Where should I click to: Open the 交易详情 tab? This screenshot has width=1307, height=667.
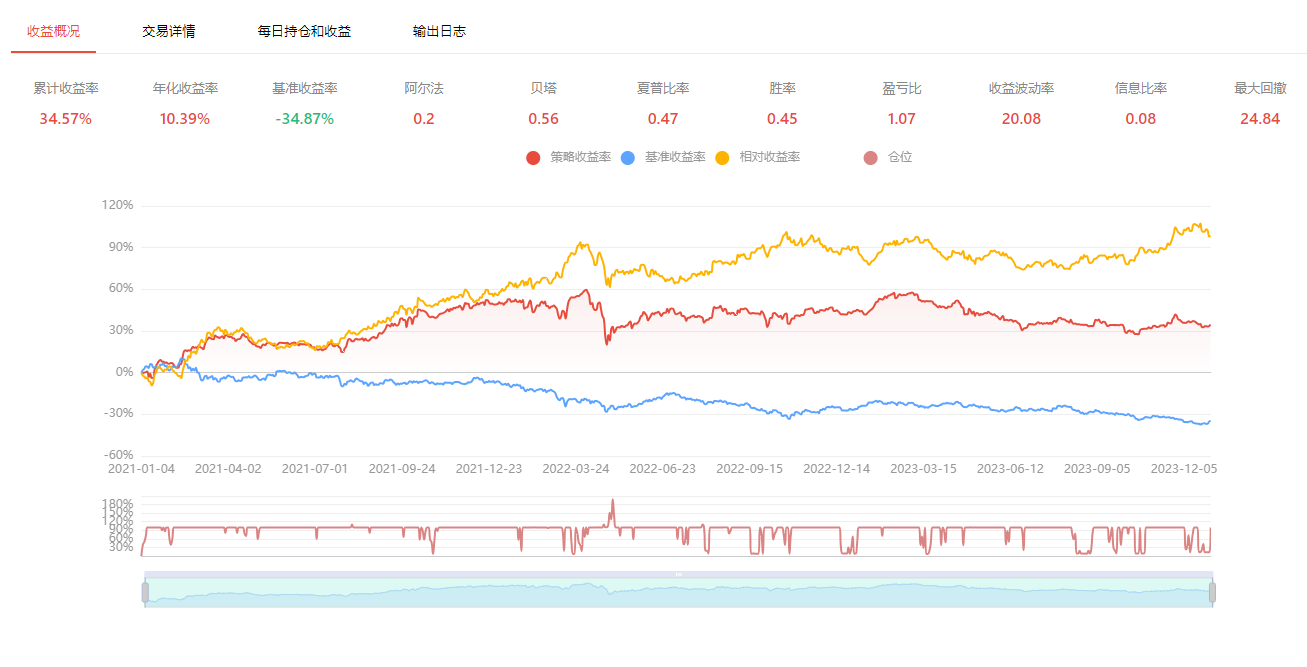pyautogui.click(x=168, y=31)
